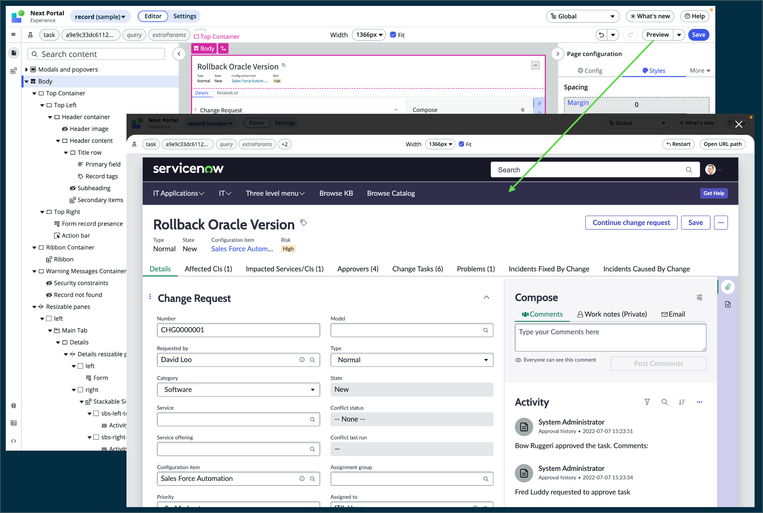Click blue Save button in editor toolbar
763x513 pixels.
[698, 35]
